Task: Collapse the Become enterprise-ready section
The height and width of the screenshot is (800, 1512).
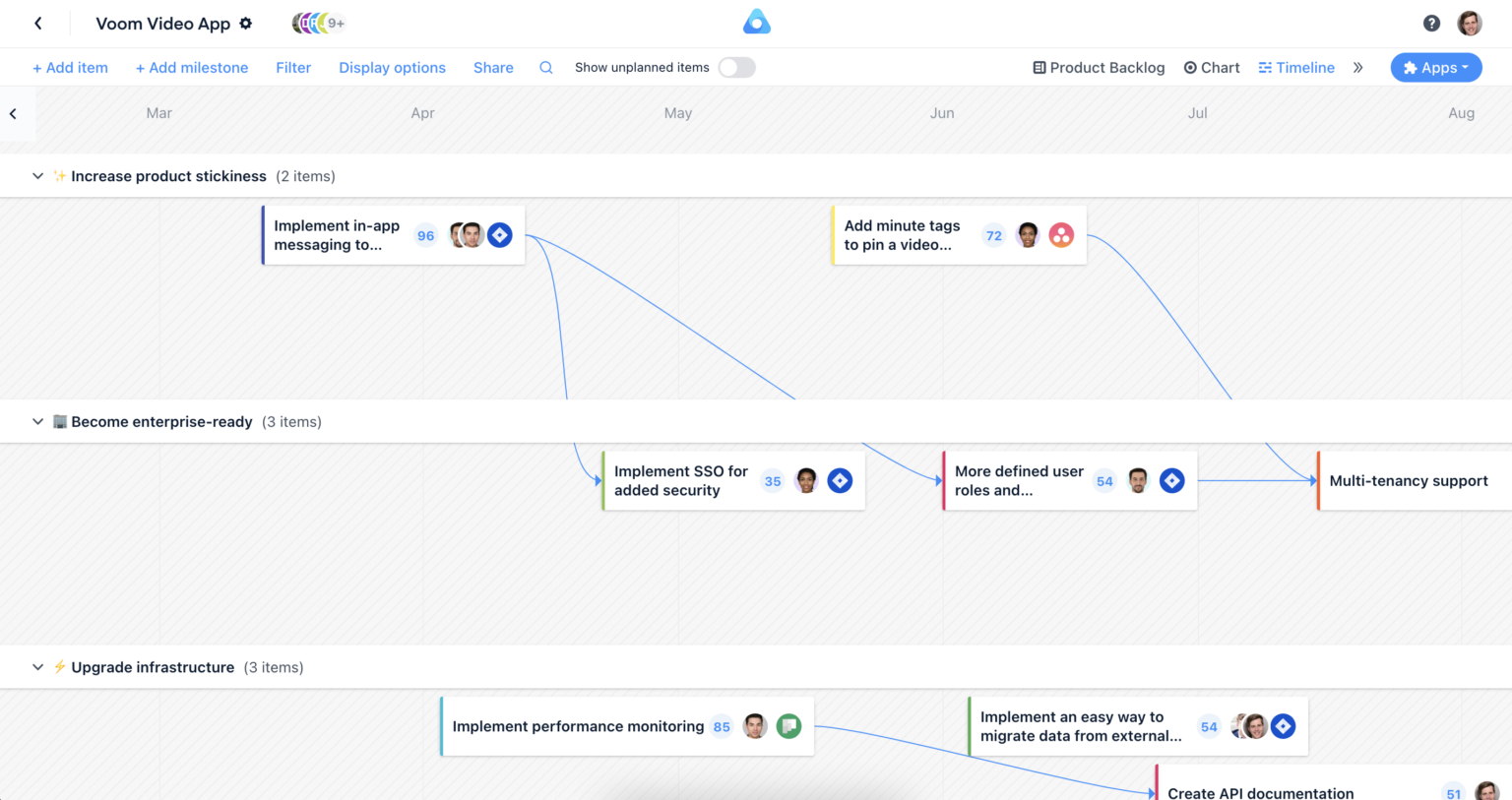Action: click(37, 421)
